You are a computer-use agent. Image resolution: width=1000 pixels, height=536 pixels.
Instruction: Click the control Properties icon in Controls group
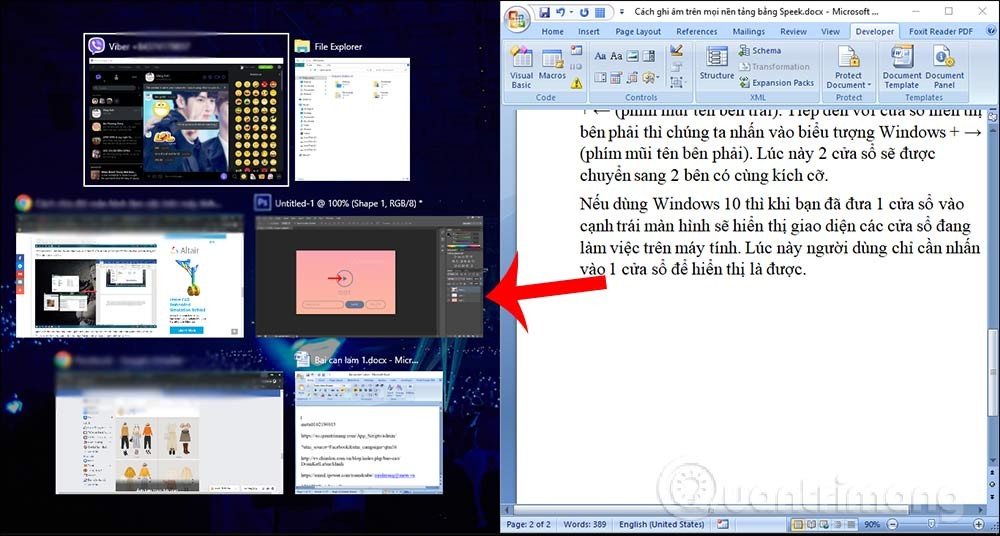point(677,67)
